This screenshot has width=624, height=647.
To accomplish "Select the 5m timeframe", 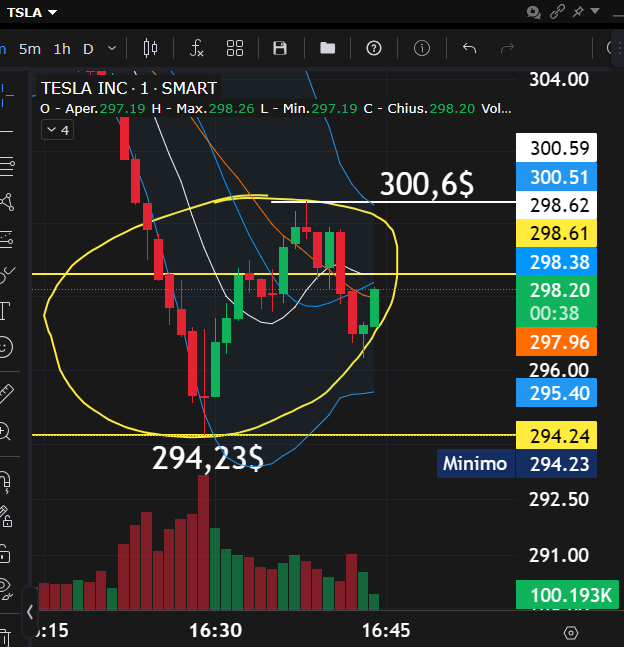I will (x=30, y=49).
